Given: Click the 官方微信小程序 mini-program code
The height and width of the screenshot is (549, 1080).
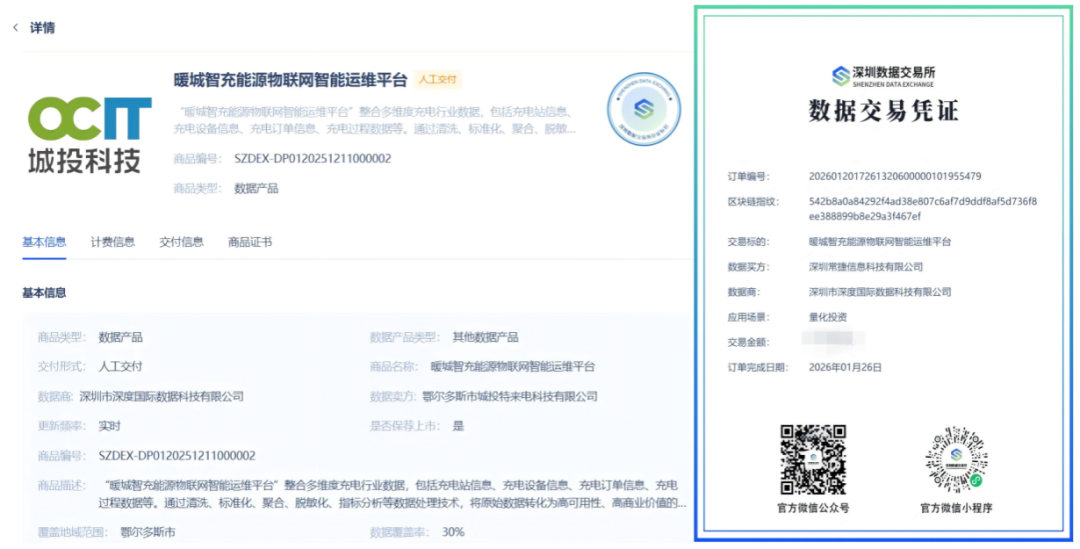Looking at the screenshot, I should click(x=956, y=459).
